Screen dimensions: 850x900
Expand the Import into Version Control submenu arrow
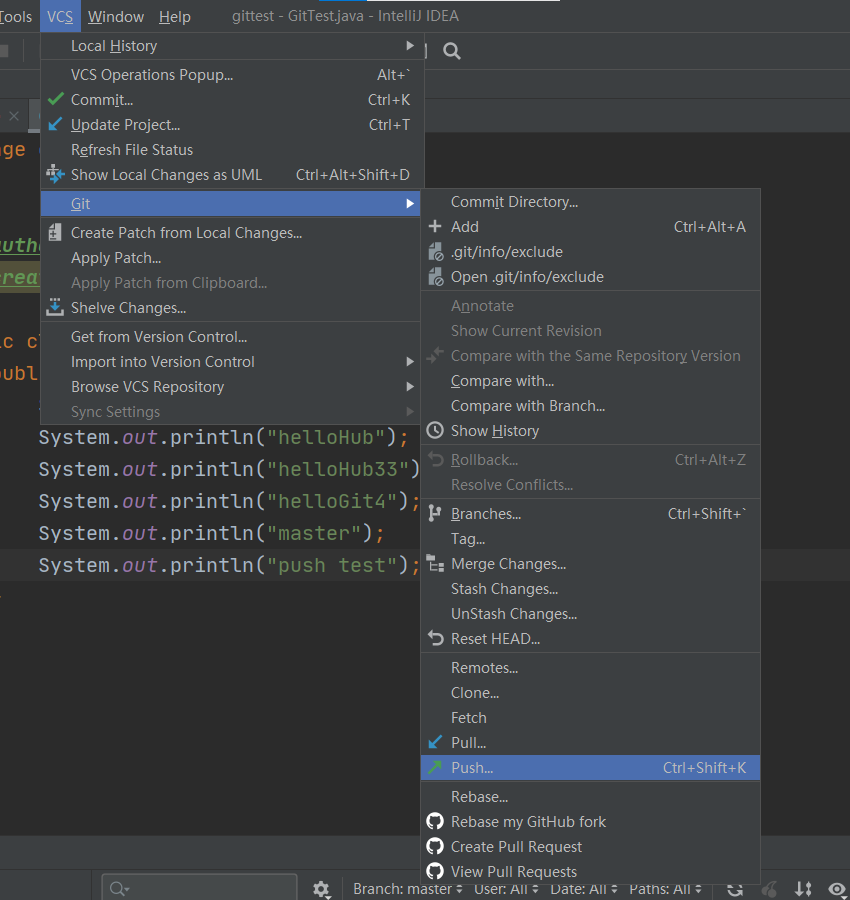[410, 362]
